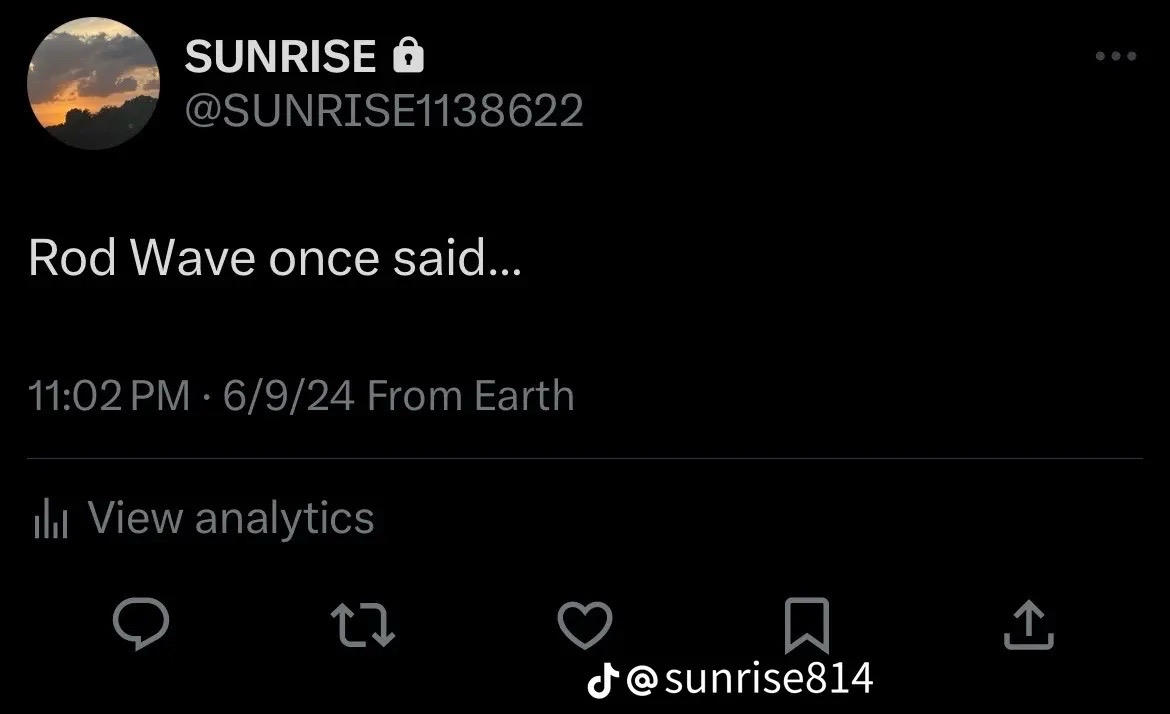1170x714 pixels.
Task: Click the SUNRISE display name
Action: (281, 57)
